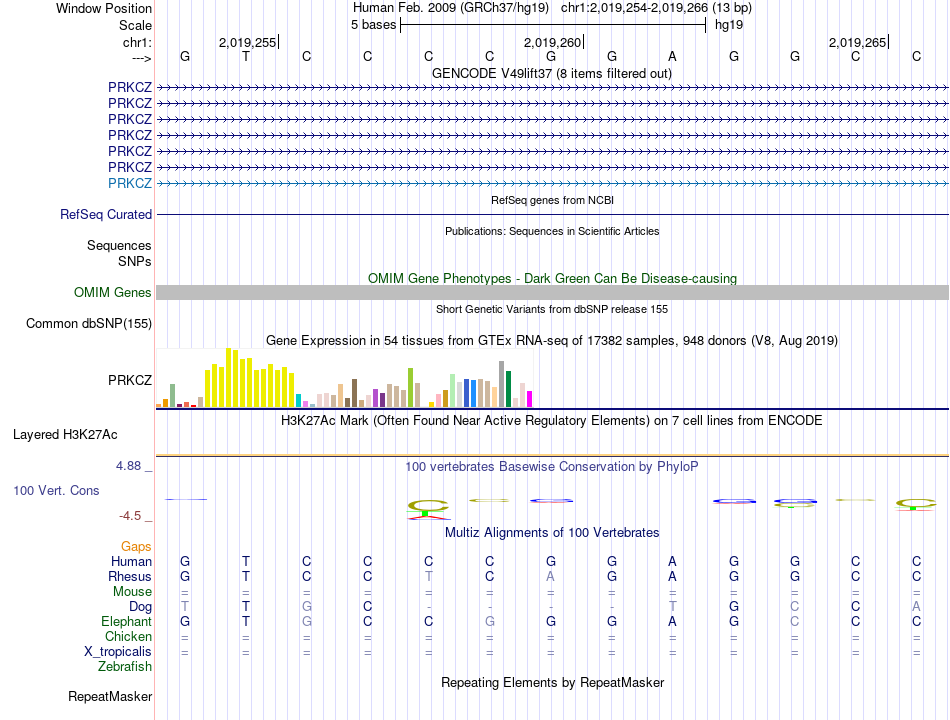Select the Dog alignment row label
This screenshot has width=950, height=720.
pos(140,607)
